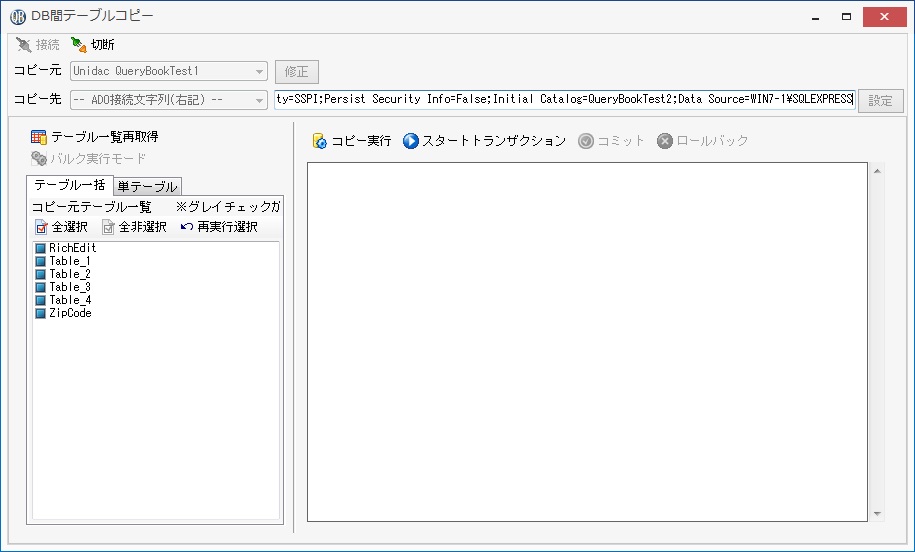Click the コピー実行 copy icon
The image size is (915, 552).
click(x=320, y=141)
